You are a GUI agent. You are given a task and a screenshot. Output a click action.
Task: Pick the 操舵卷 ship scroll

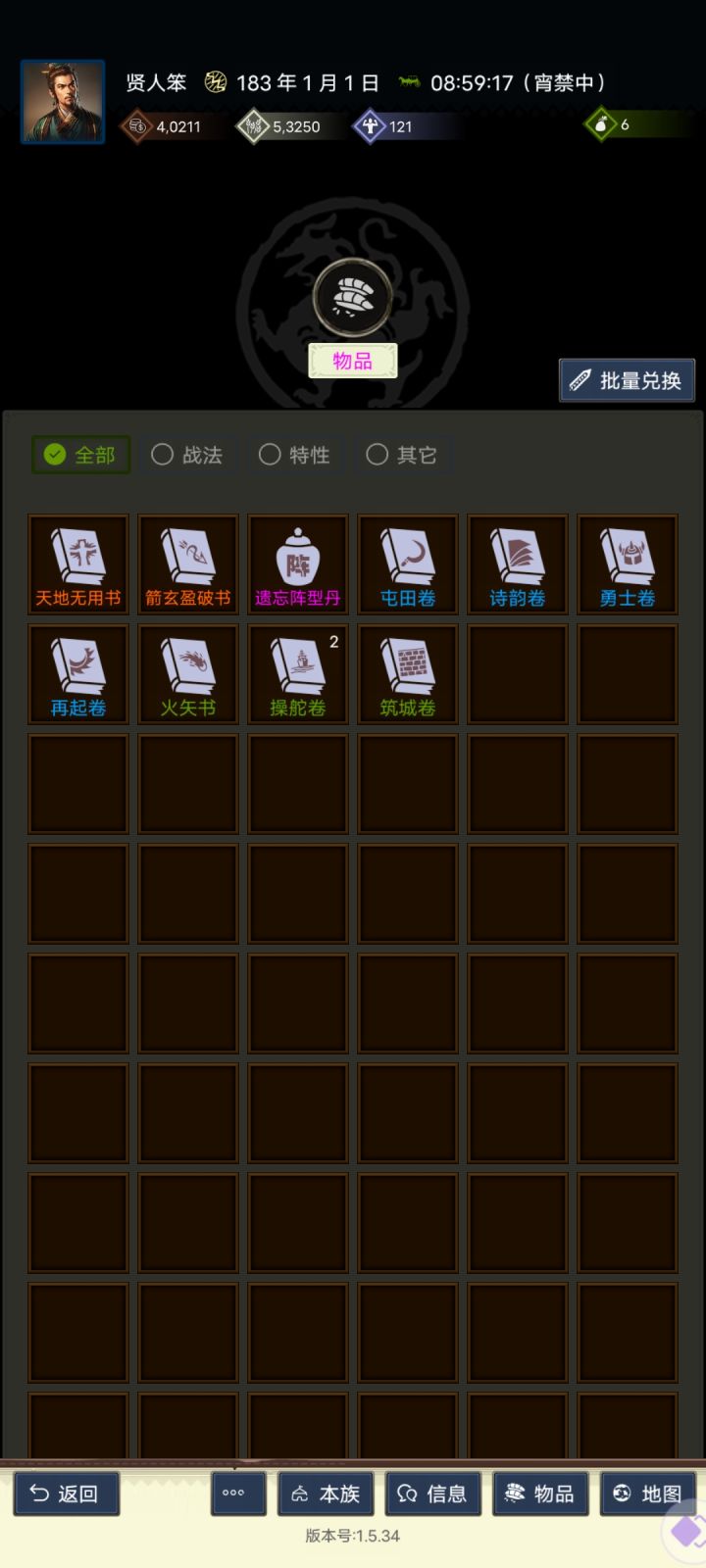(x=298, y=674)
